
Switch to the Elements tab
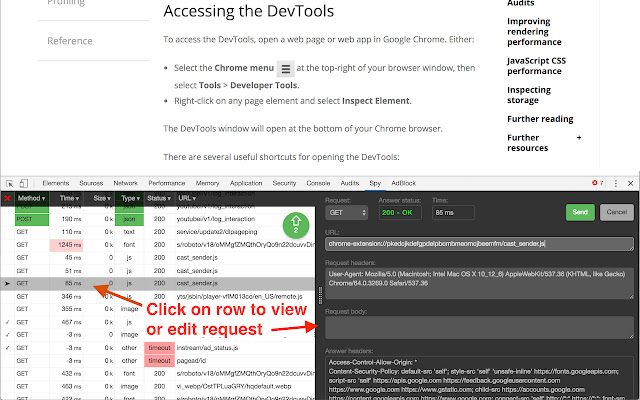[x=56, y=183]
